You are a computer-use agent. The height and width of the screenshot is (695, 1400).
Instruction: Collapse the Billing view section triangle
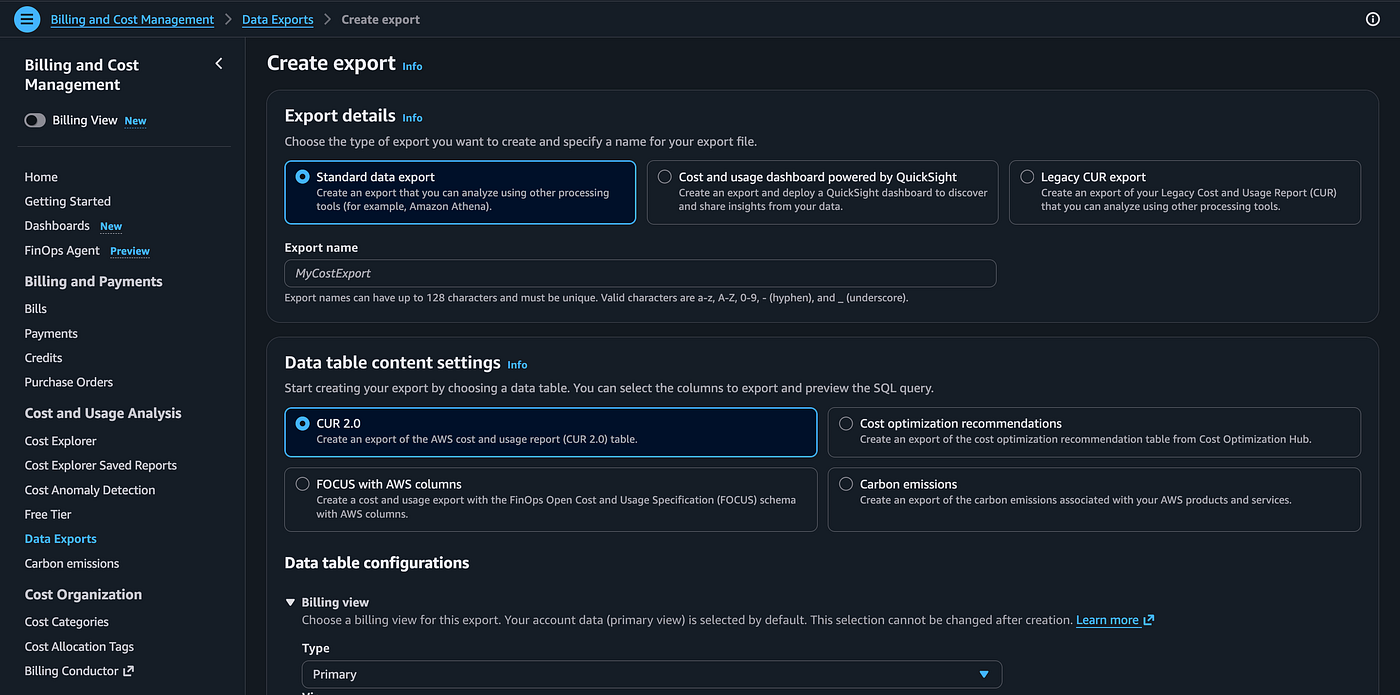[x=290, y=602]
